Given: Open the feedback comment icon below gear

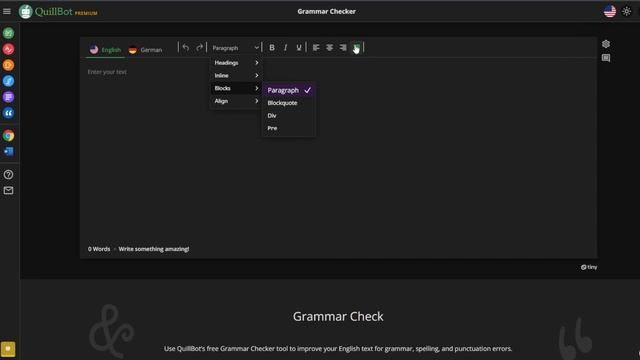Looking at the screenshot, I should tap(606, 58).
